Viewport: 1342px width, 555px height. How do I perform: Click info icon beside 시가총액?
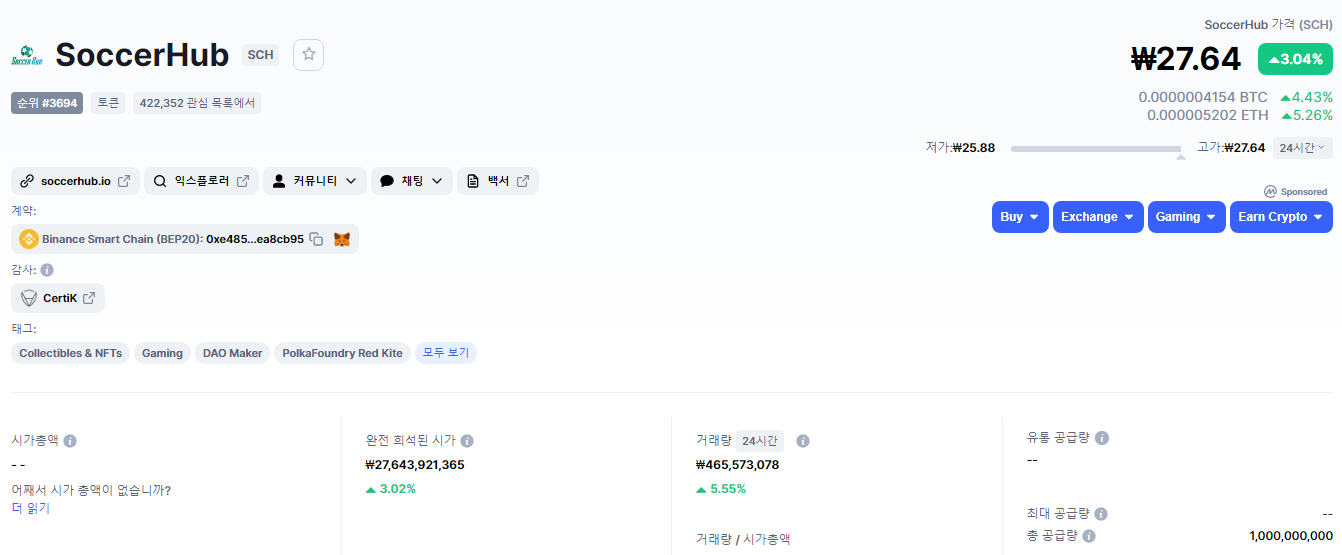pos(70,441)
